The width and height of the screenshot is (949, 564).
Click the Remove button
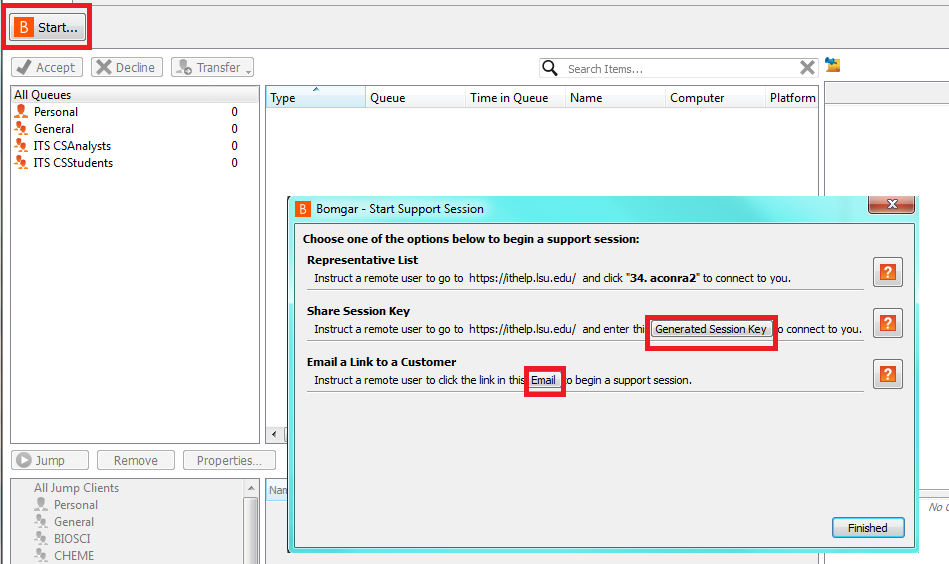point(136,461)
